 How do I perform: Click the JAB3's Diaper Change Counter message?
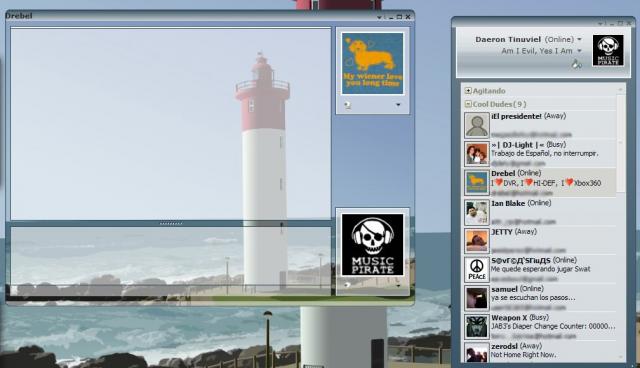coord(553,326)
